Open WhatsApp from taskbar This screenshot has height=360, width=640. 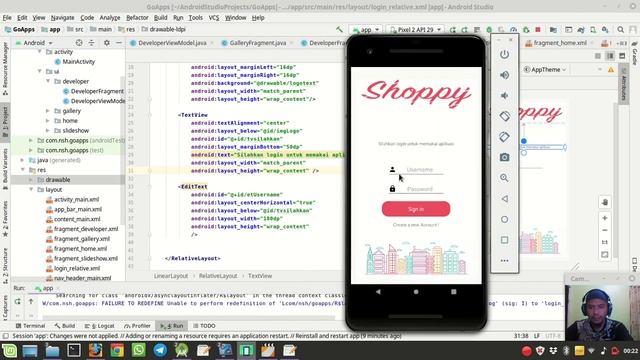[138, 351]
